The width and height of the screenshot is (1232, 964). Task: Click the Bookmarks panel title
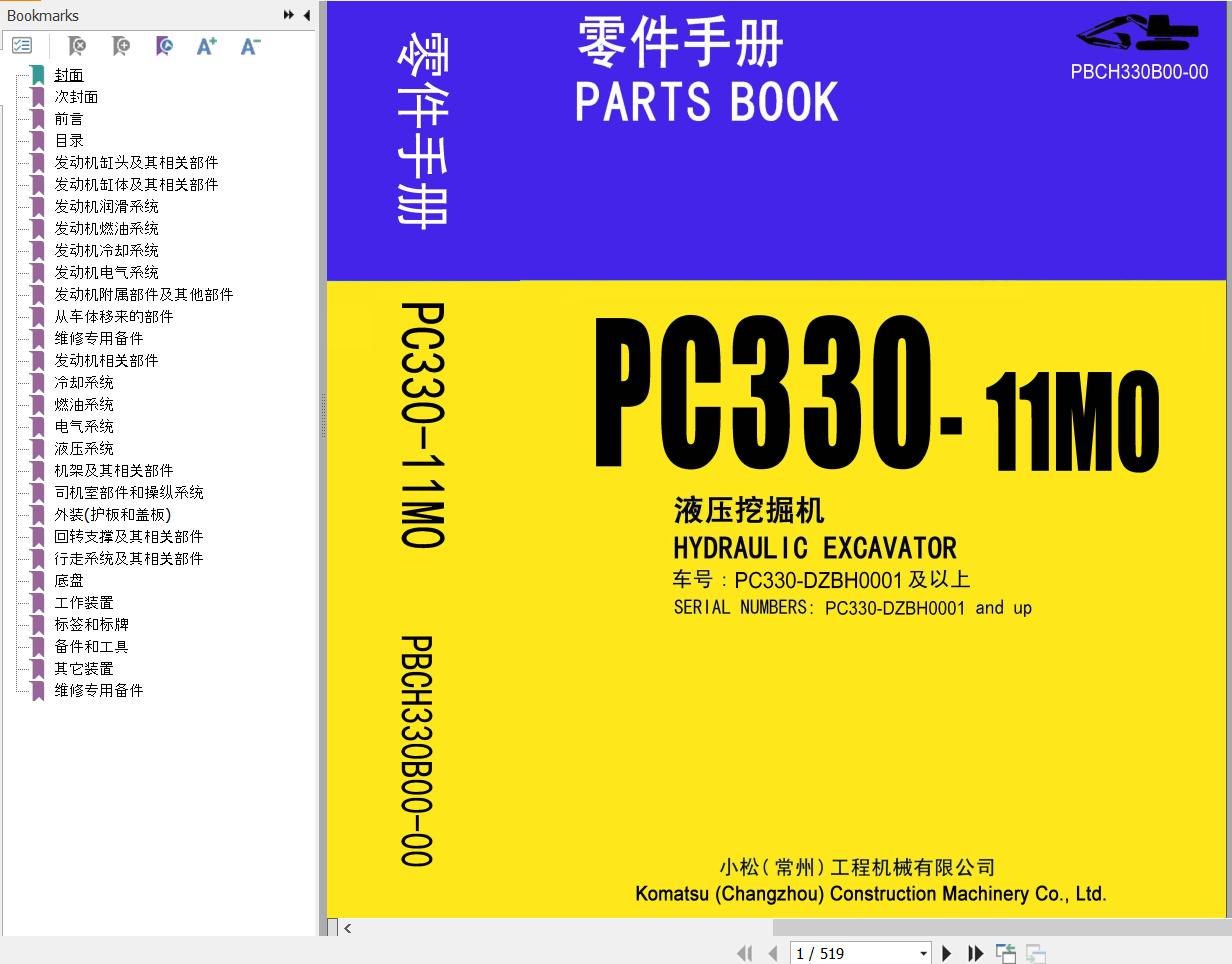click(43, 16)
